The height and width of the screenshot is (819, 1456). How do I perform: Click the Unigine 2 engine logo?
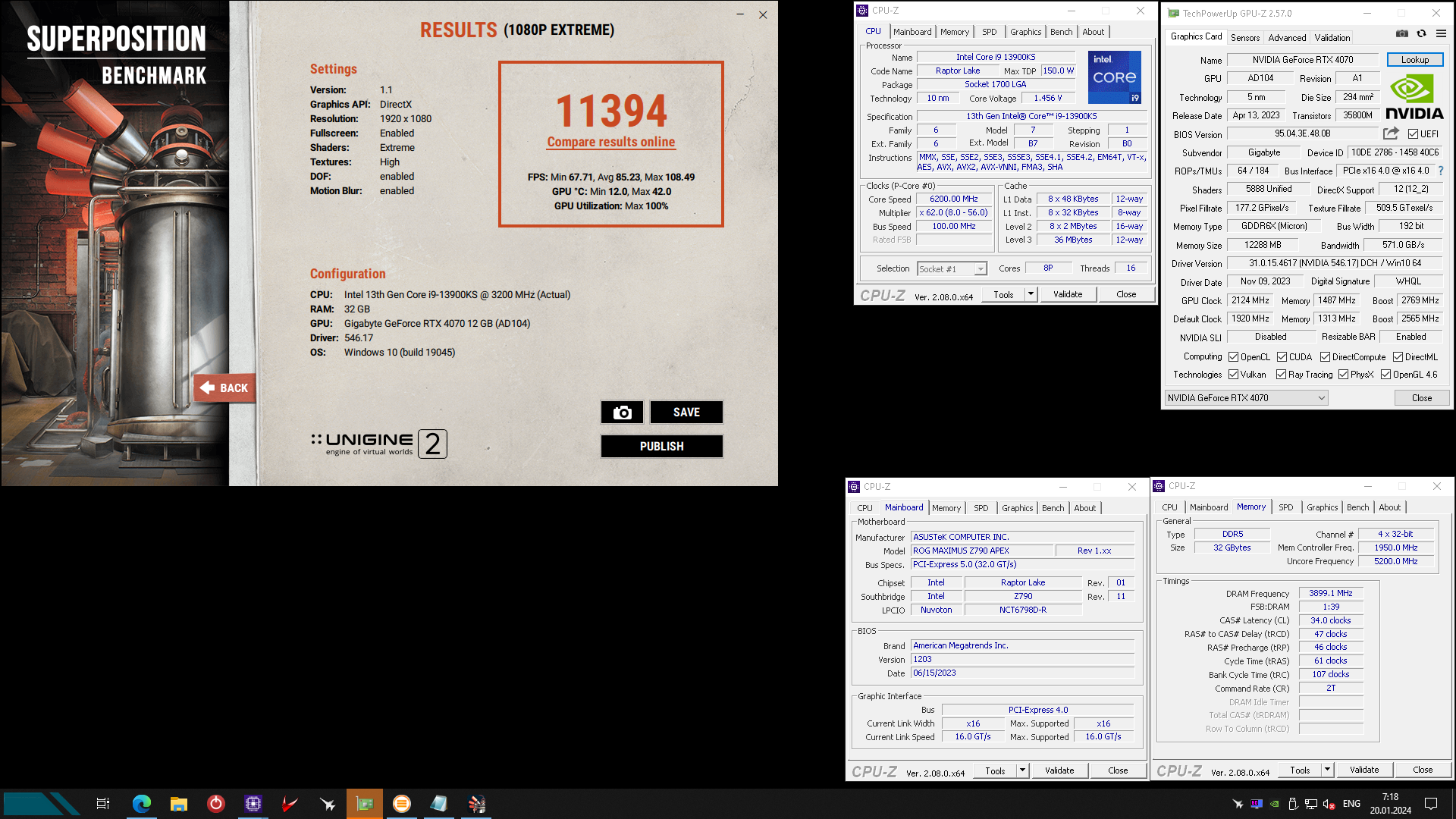(378, 444)
